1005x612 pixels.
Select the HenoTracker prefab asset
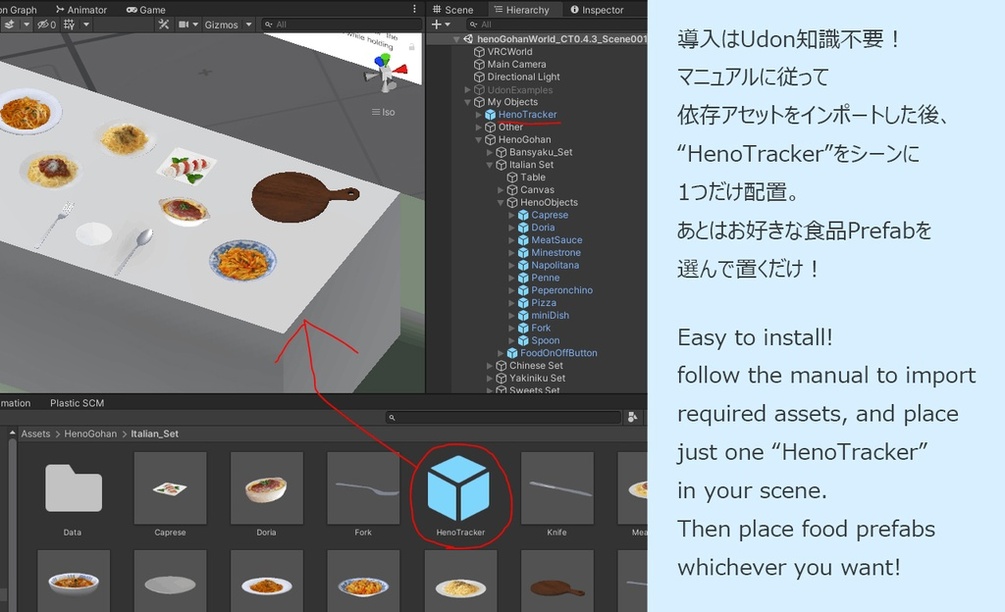coord(459,488)
